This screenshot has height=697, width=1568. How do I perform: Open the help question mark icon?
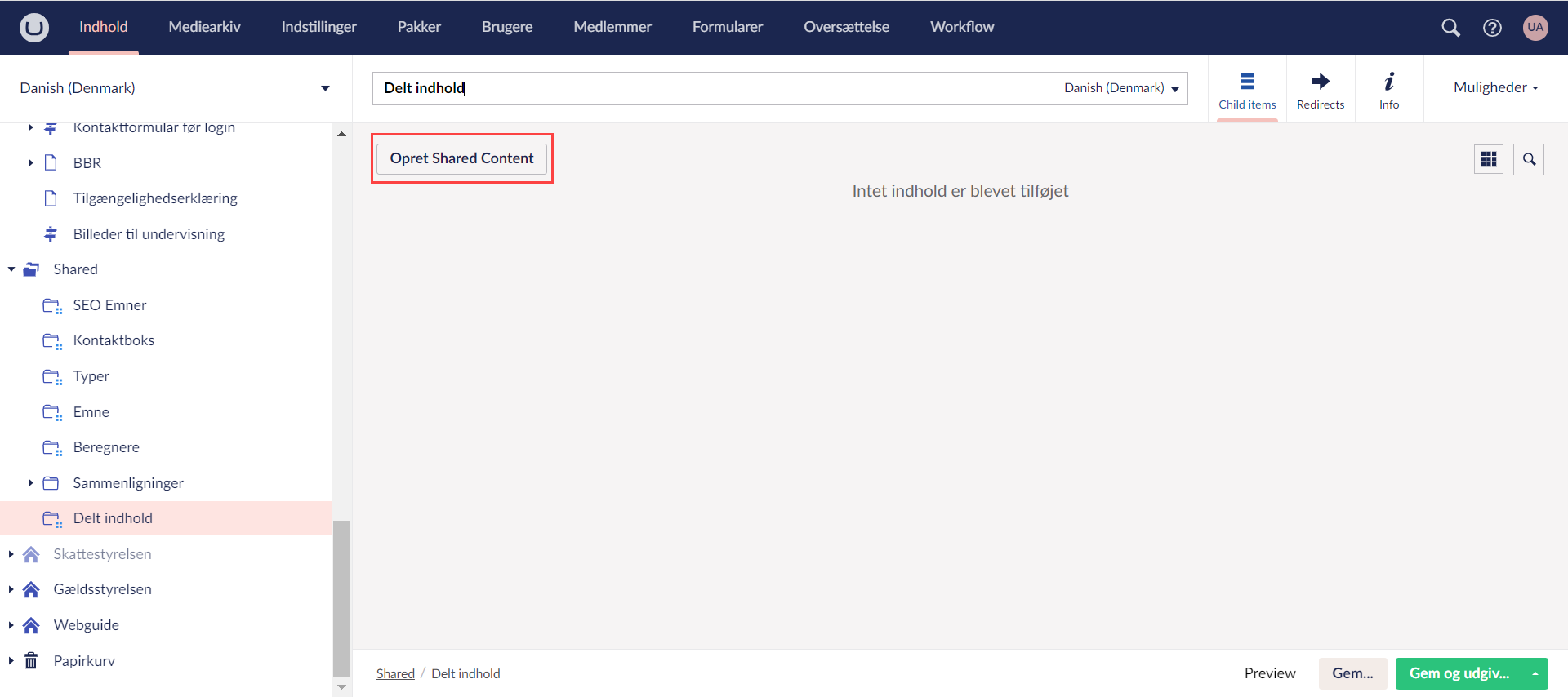(1492, 28)
